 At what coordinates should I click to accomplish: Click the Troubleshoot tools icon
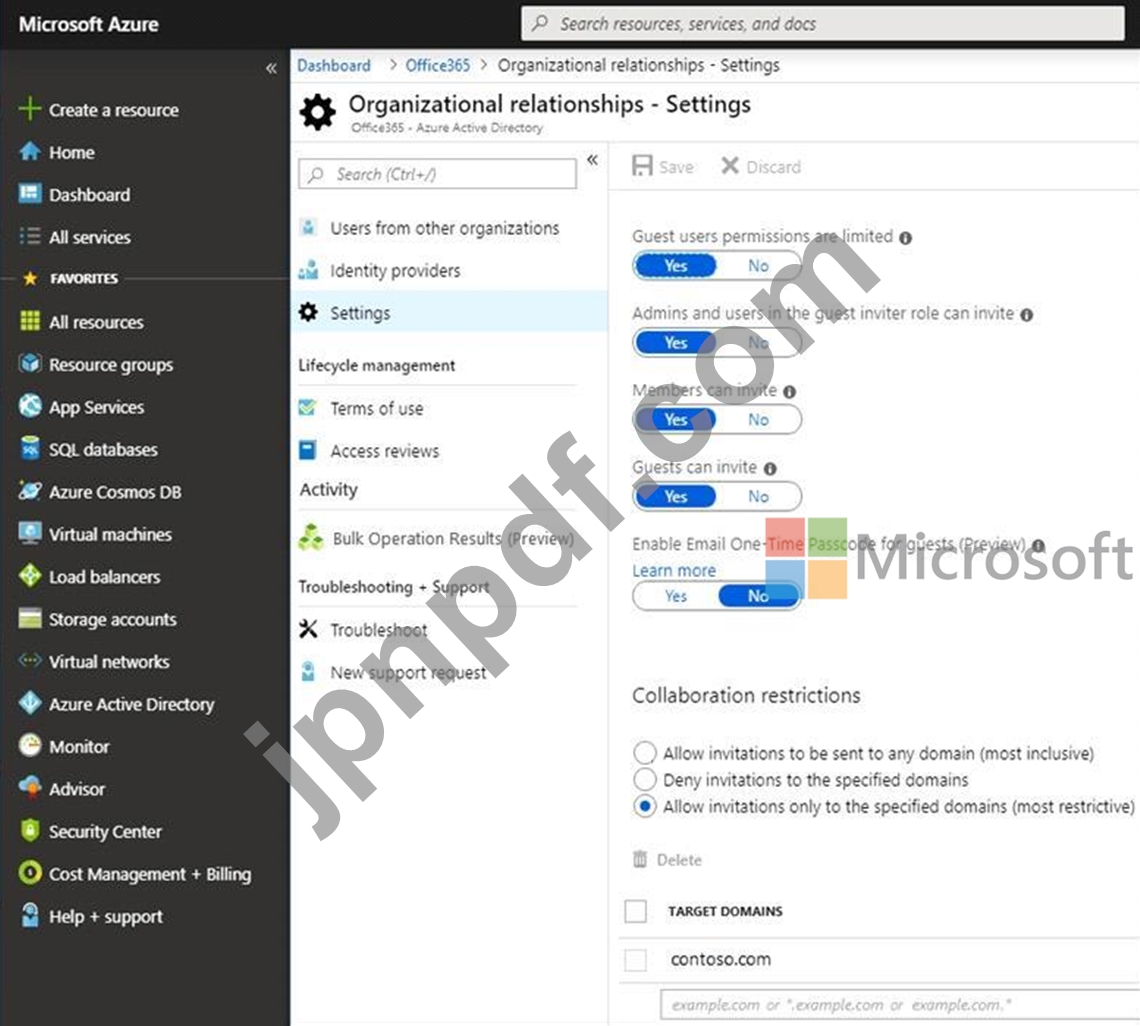pyautogui.click(x=308, y=629)
